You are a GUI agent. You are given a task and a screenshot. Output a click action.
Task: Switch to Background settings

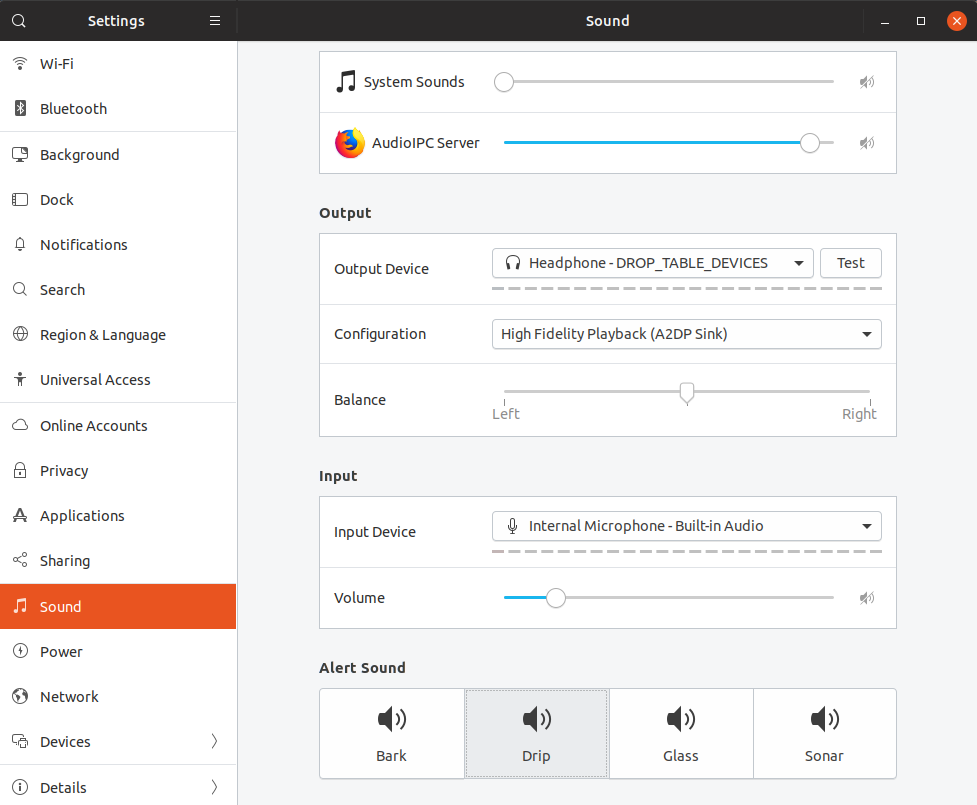pyautogui.click(x=118, y=155)
